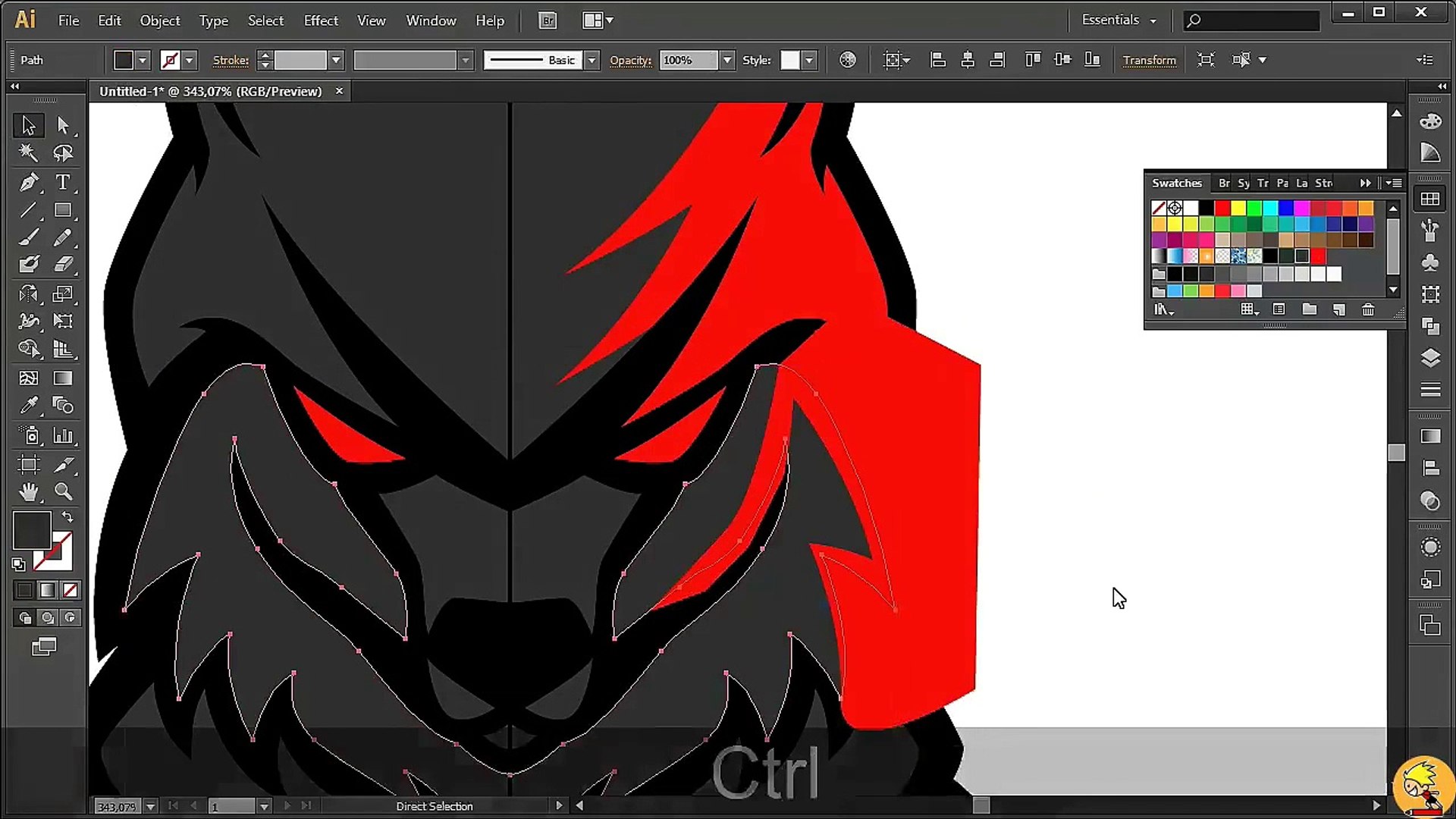This screenshot has height=819, width=1456.
Task: Select the Pen tool
Action: click(28, 182)
